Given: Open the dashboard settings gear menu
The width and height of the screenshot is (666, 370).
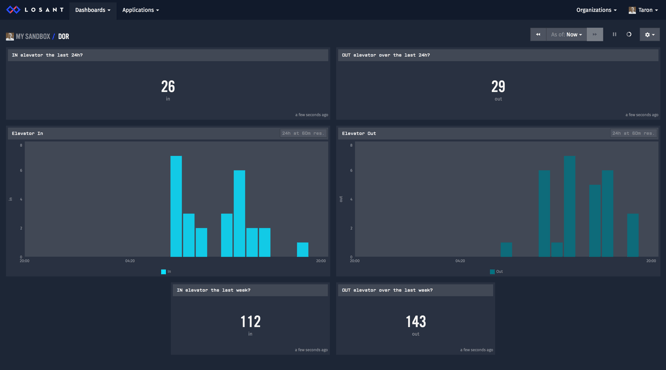Looking at the screenshot, I should (649, 34).
